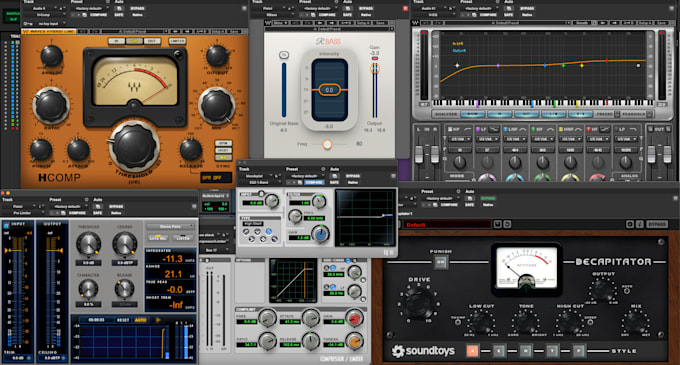Select Decapitator style N
The height and width of the screenshot is (365, 680).
[x=526, y=351]
